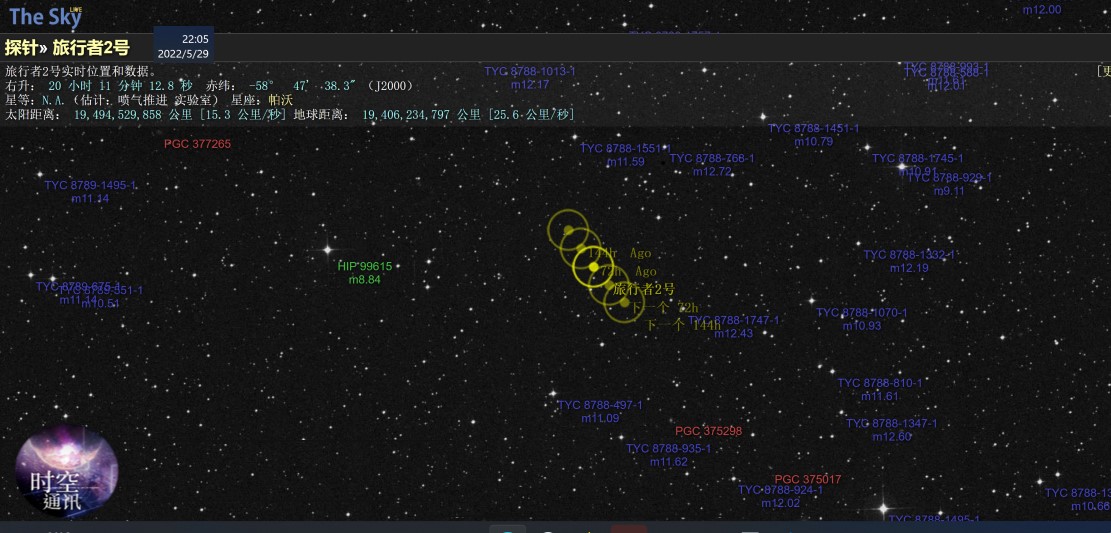Click the bright star beside HIP 99615
Screen dimensions: 1111x533
coord(327,249)
